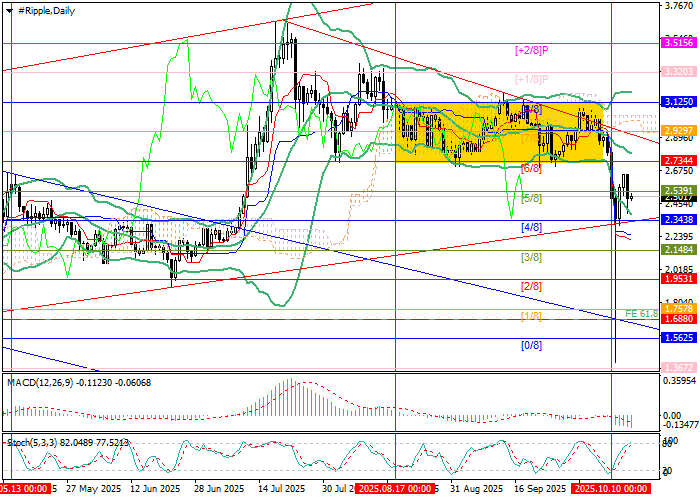Select the red 2.7344 price tag

pos(679,161)
